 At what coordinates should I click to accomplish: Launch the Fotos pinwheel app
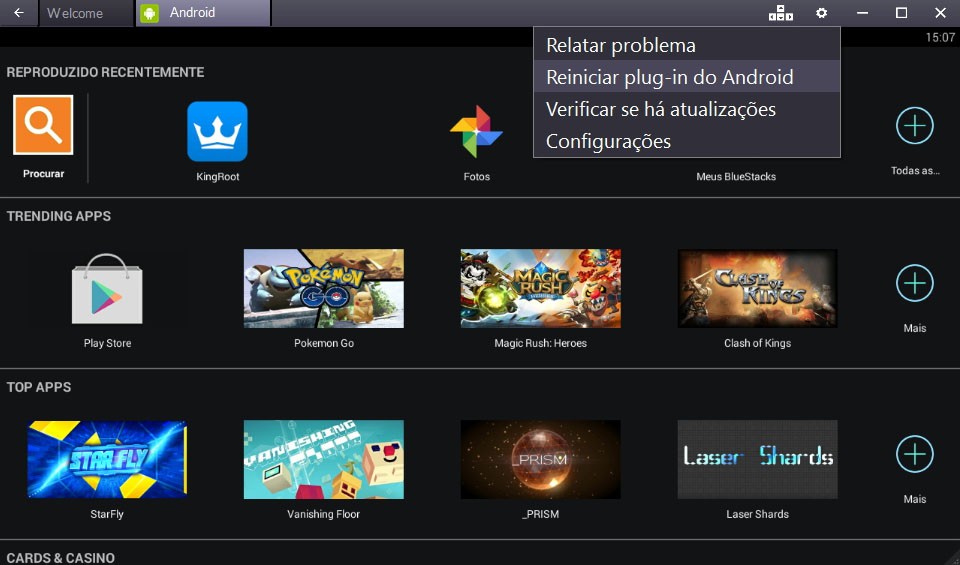[x=476, y=132]
